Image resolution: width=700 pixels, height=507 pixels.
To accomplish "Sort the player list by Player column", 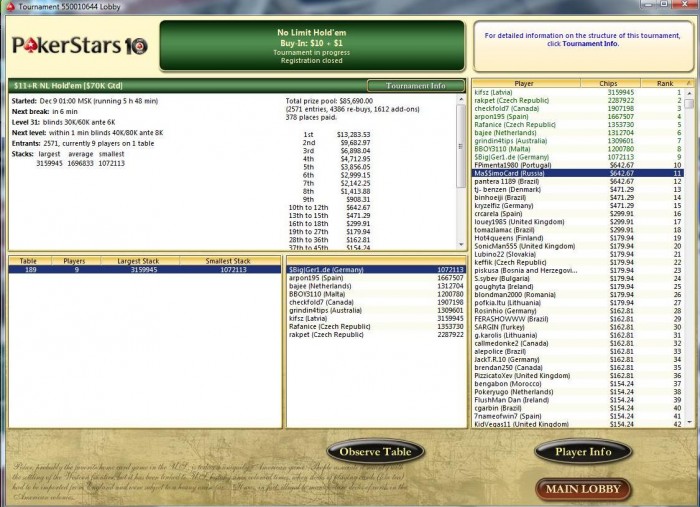I will point(526,83).
